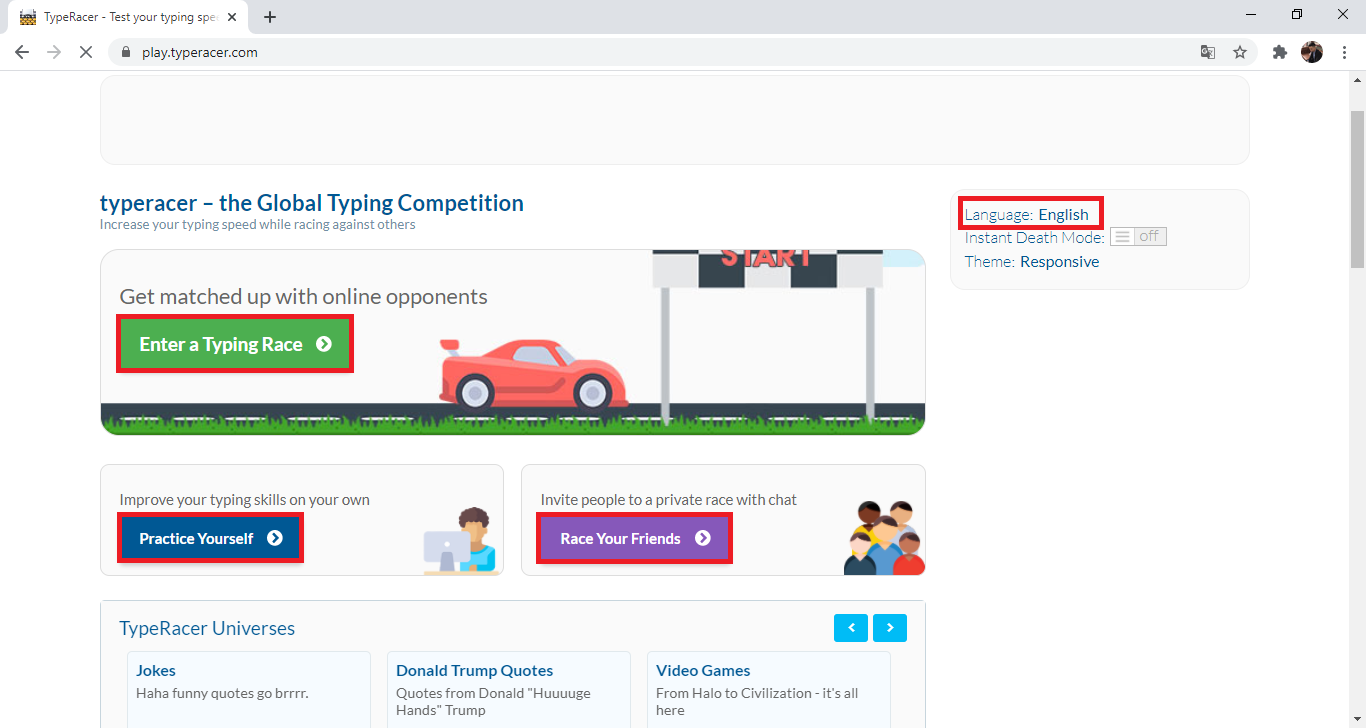This screenshot has height=728, width=1366.
Task: Select the TypeRacer browser tab
Action: tap(130, 17)
